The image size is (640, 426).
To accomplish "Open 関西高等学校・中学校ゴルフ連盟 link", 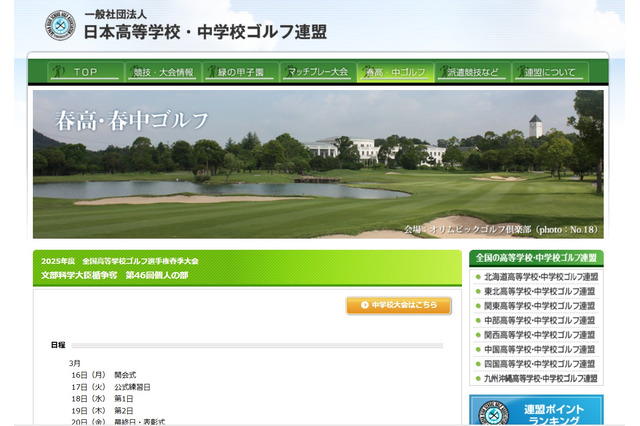I will 540,335.
